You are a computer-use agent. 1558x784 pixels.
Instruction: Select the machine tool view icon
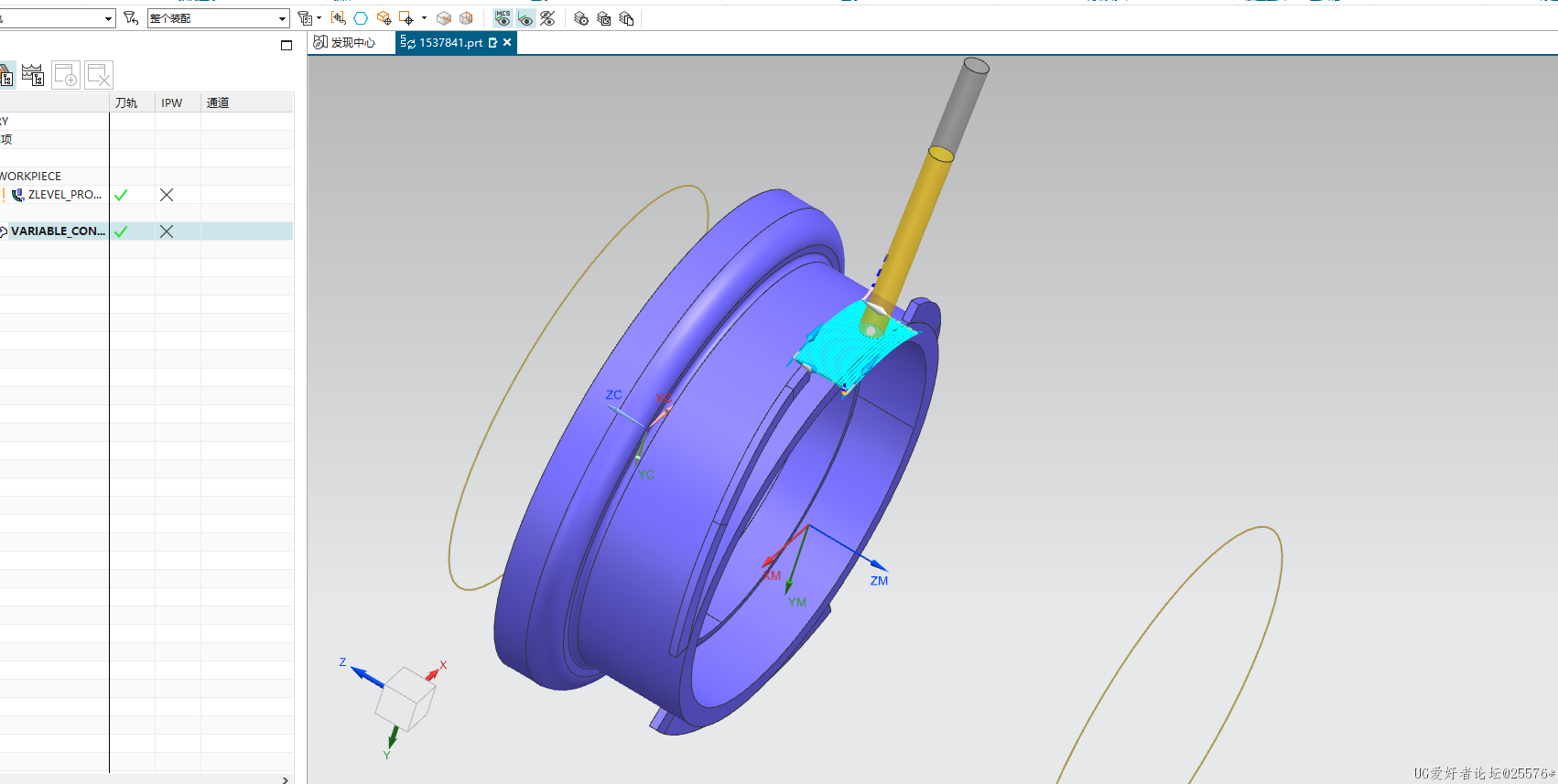[33, 75]
